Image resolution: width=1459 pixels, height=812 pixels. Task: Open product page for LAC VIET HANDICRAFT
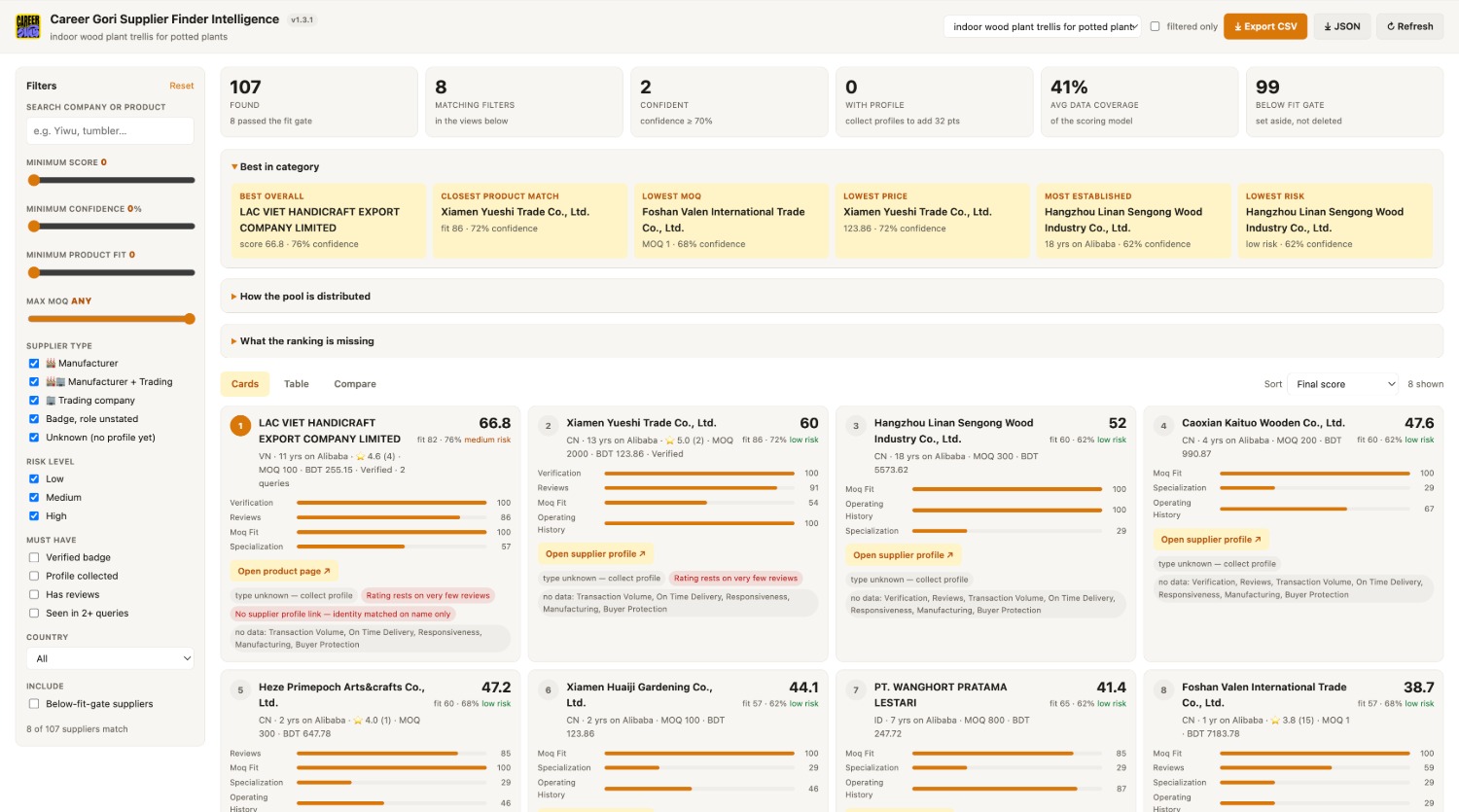284,572
